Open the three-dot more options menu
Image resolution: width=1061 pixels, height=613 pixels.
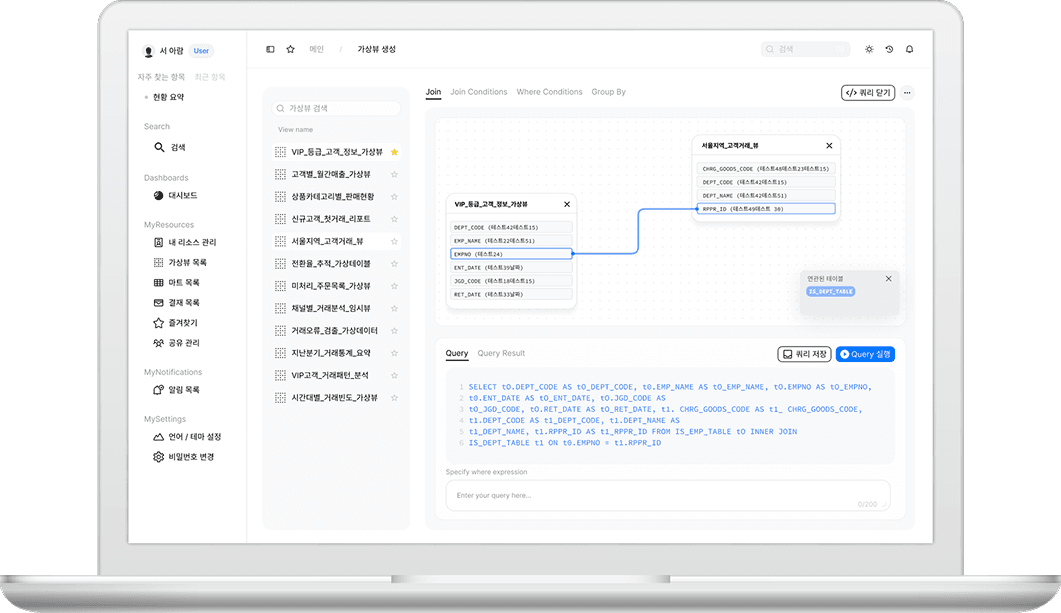click(x=907, y=93)
